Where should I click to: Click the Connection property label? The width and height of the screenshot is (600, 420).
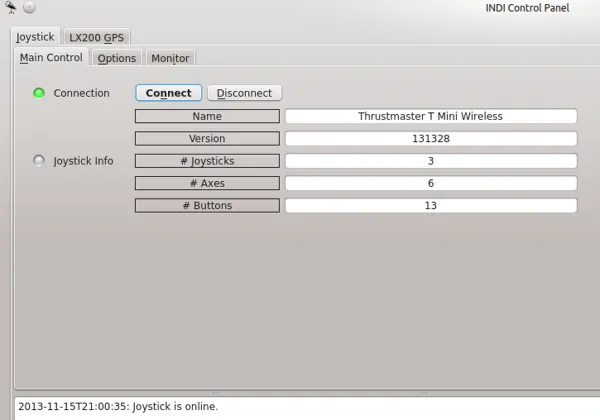[82, 93]
